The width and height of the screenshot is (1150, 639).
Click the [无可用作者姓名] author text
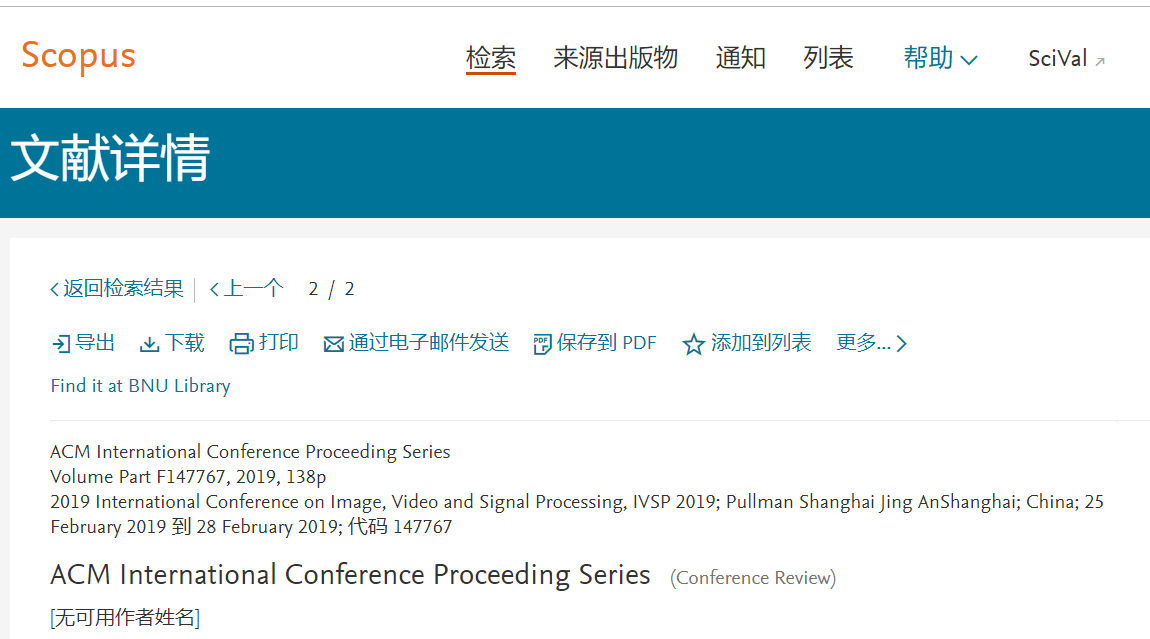click(x=125, y=618)
